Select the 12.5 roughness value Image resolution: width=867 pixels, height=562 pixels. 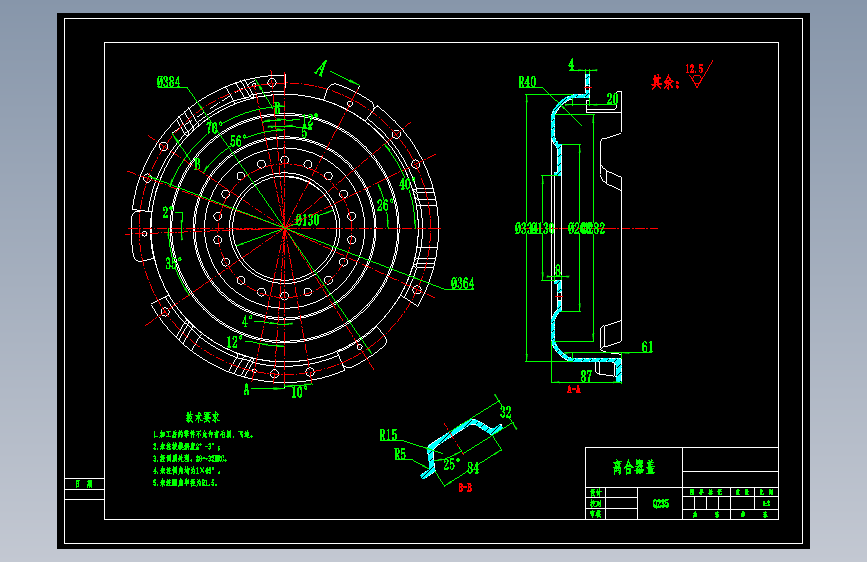tap(694, 69)
